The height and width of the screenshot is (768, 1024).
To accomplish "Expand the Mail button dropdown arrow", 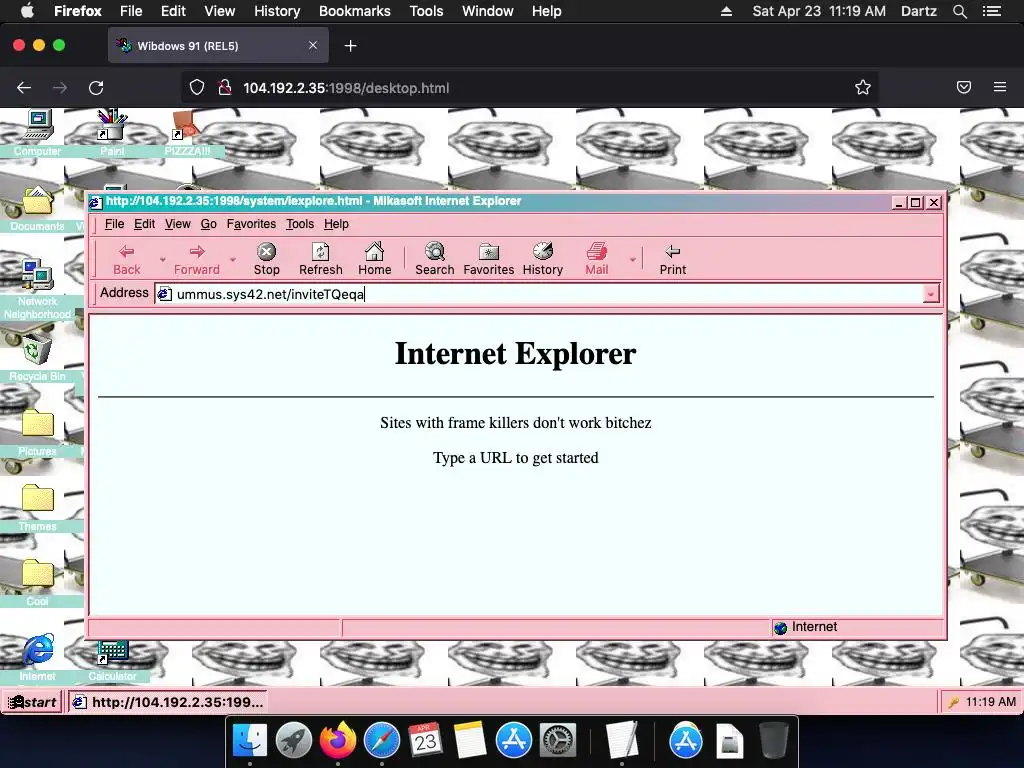I will (632, 259).
